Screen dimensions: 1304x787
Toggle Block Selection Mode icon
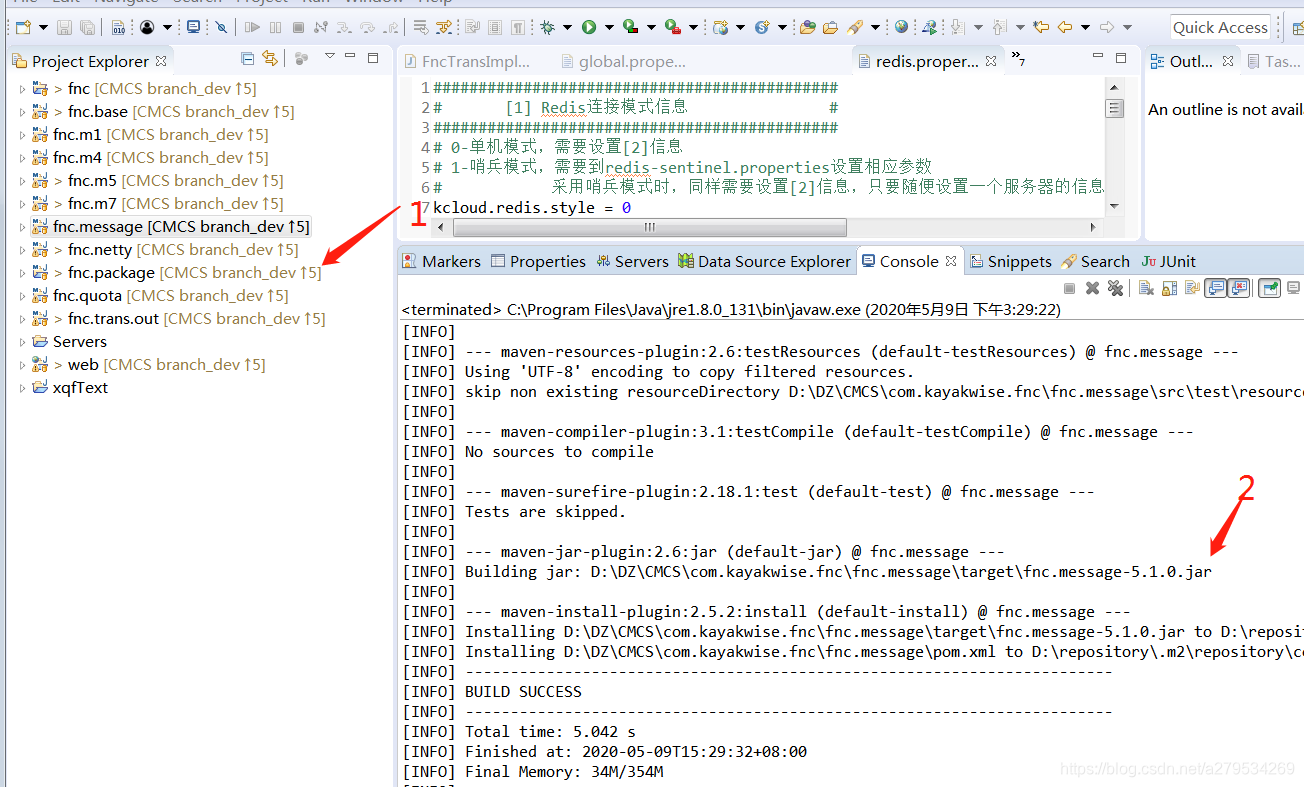(494, 27)
